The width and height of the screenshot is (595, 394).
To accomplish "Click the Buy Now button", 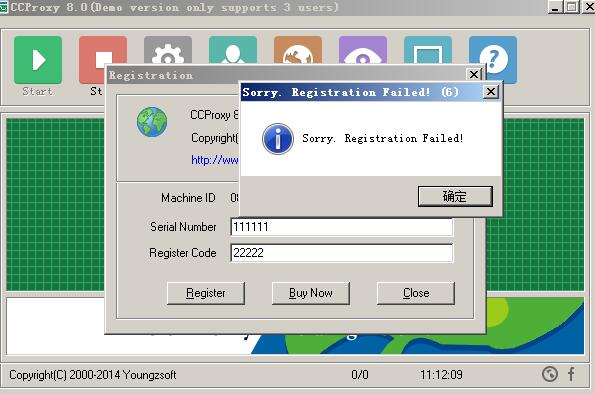I will coord(311,293).
